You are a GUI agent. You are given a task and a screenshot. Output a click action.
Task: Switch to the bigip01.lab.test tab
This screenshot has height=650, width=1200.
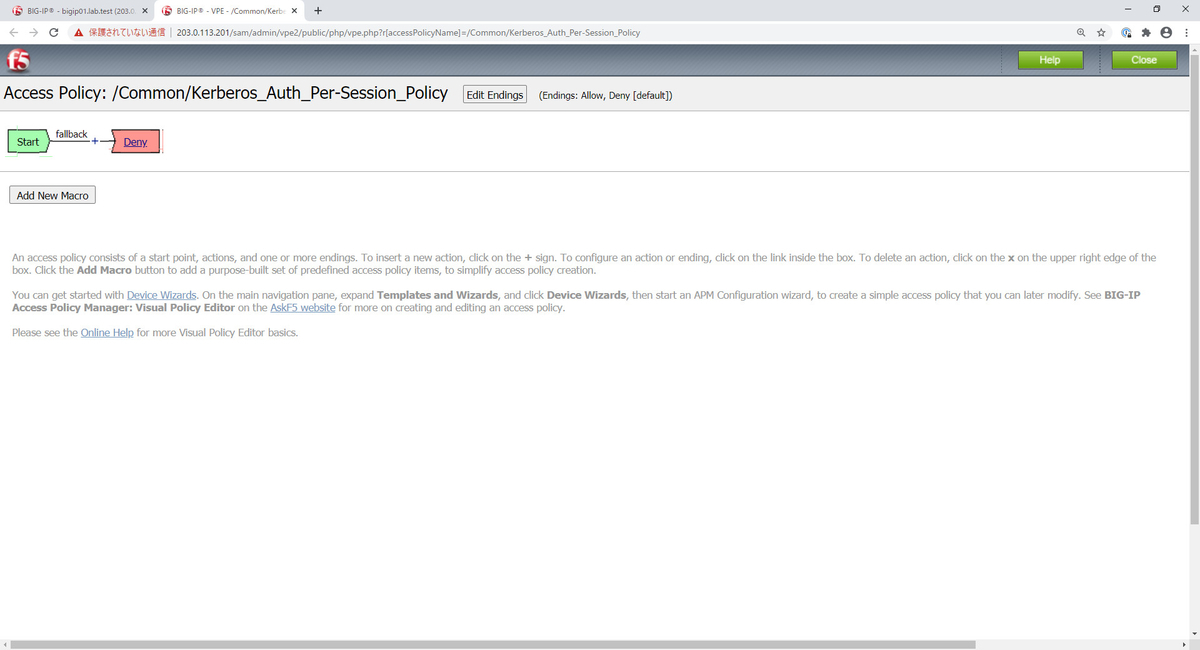click(80, 11)
